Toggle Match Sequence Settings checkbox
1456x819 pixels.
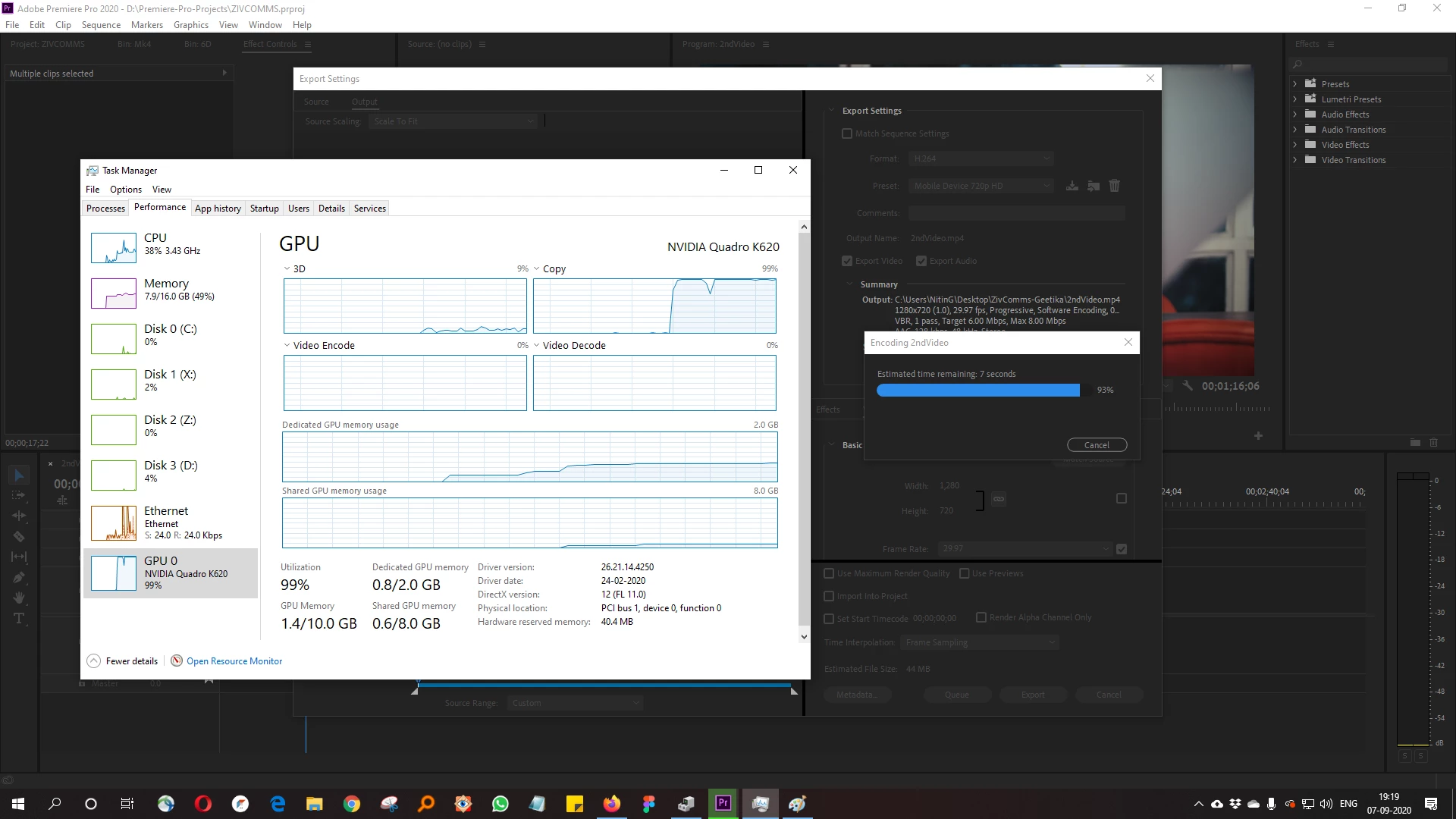click(847, 133)
